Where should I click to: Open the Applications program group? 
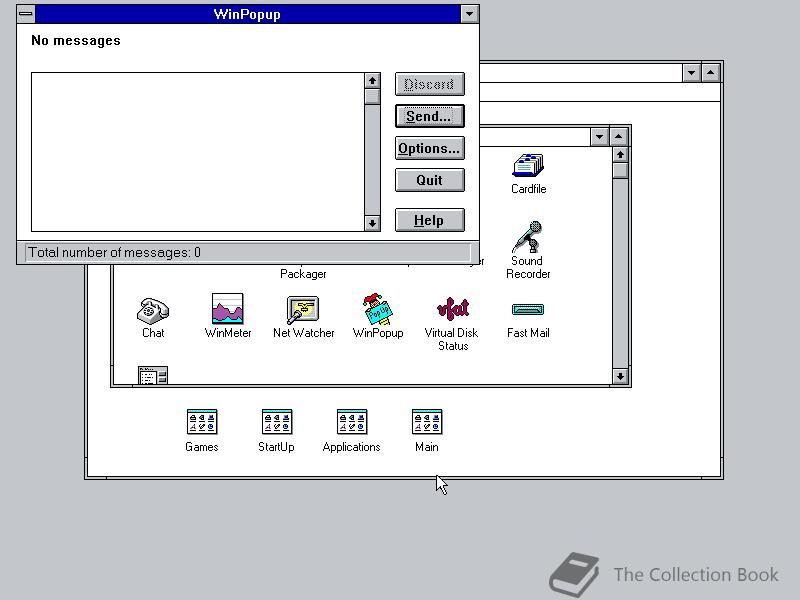(351, 422)
